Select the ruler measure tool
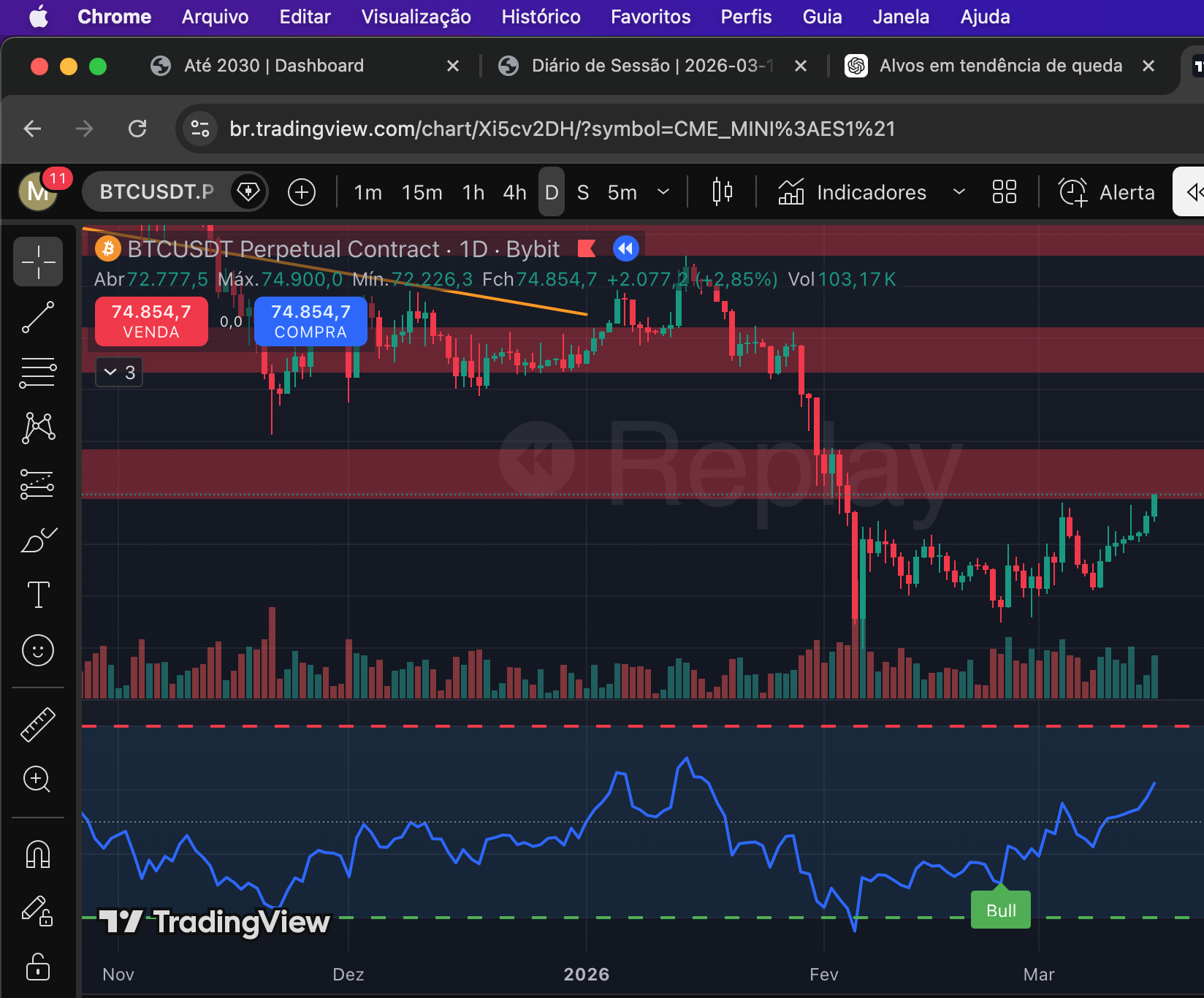Screen dimensions: 1204x998 click(38, 724)
